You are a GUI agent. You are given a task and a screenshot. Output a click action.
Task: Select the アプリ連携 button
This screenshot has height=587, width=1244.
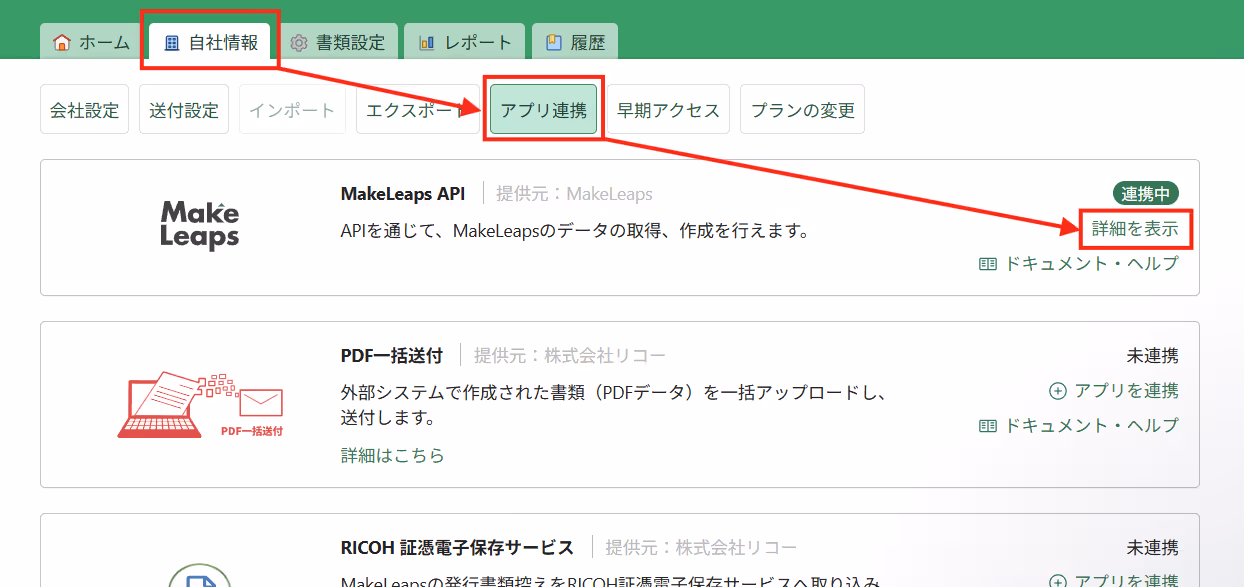tap(544, 110)
